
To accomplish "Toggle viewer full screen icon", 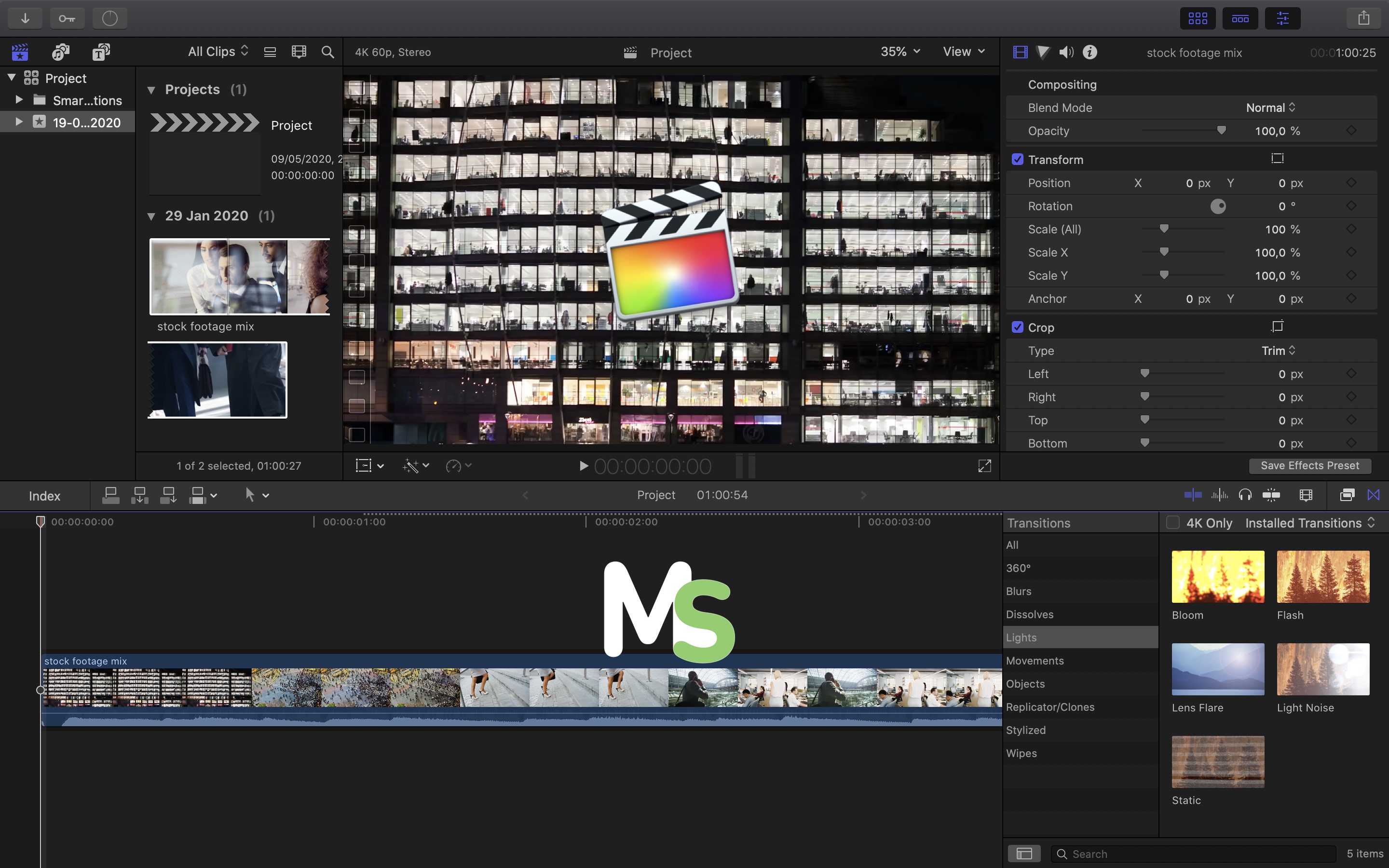I will (x=984, y=465).
